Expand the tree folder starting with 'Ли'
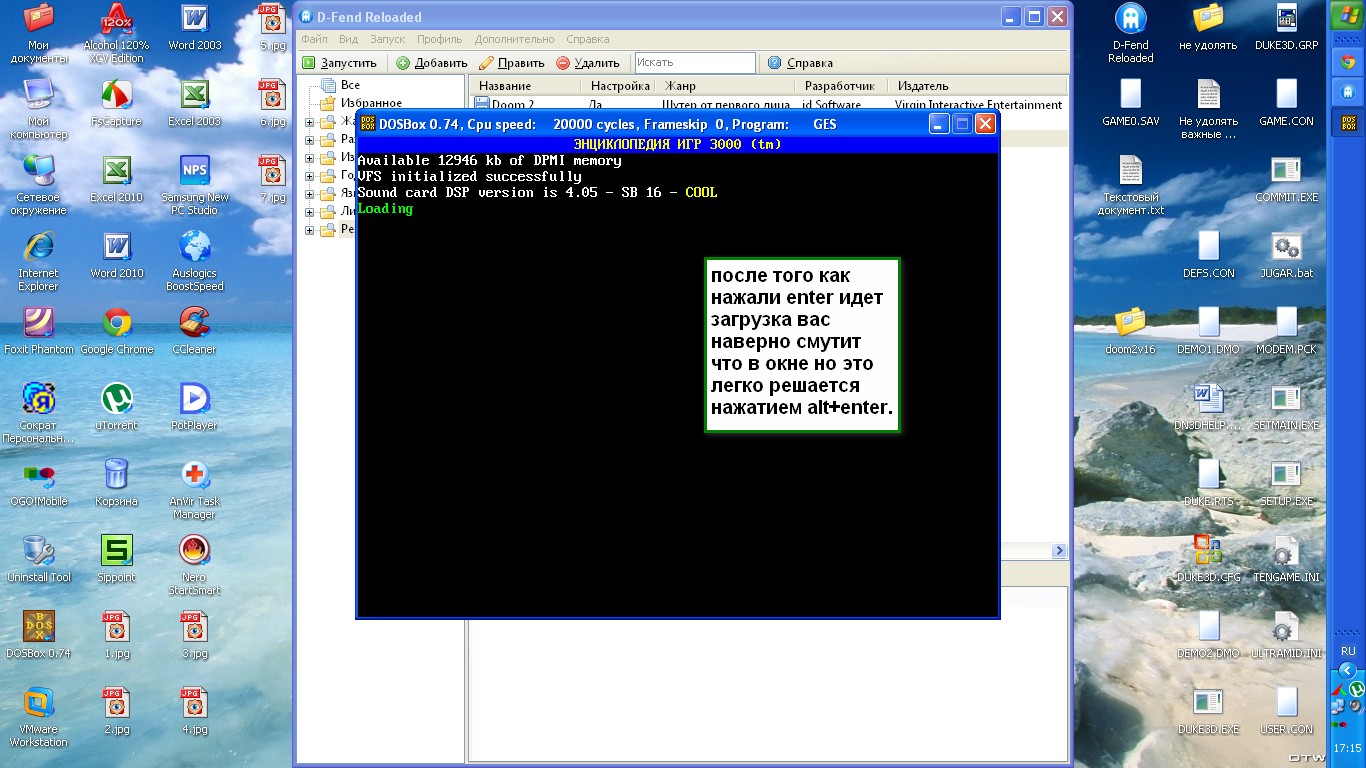The width and height of the screenshot is (1366, 768). click(x=310, y=212)
